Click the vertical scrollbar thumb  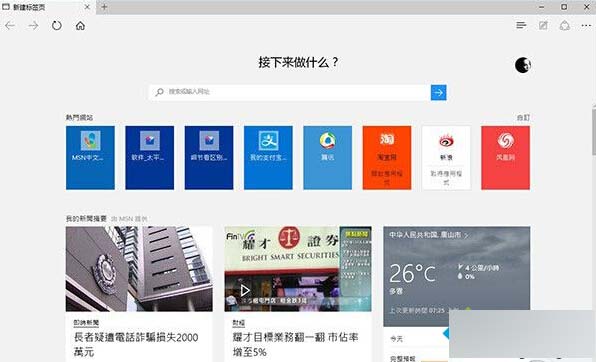(593, 132)
